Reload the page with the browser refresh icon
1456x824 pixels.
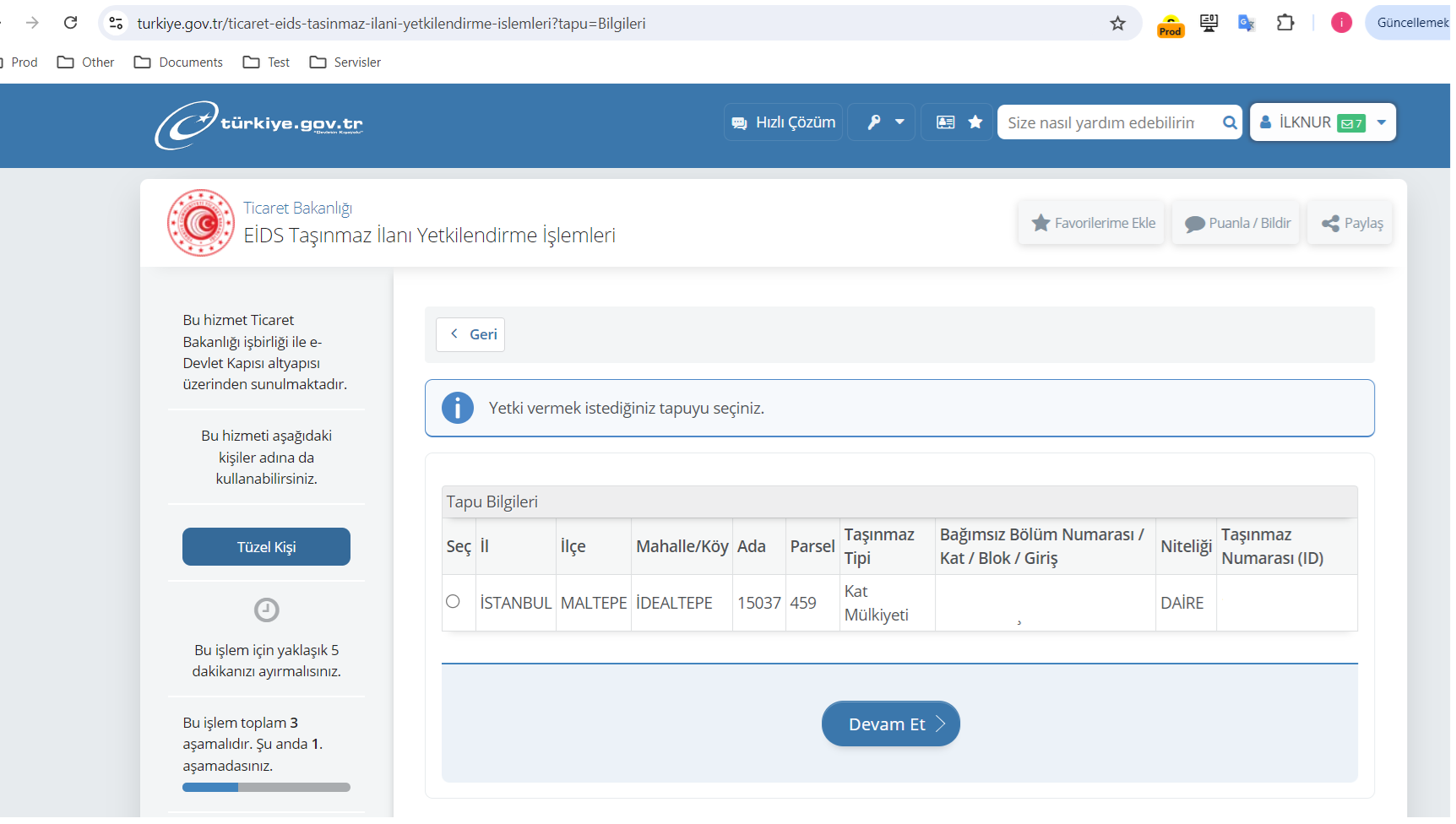coord(71,23)
